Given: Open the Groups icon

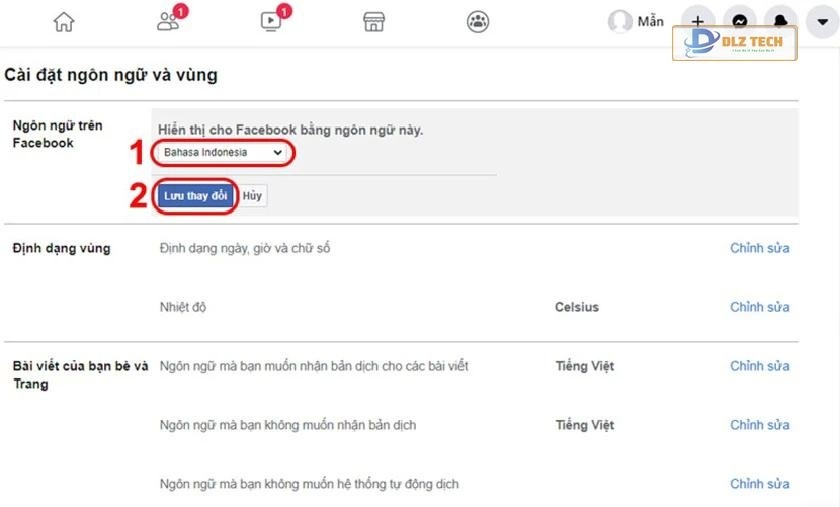Looking at the screenshot, I should (478, 21).
